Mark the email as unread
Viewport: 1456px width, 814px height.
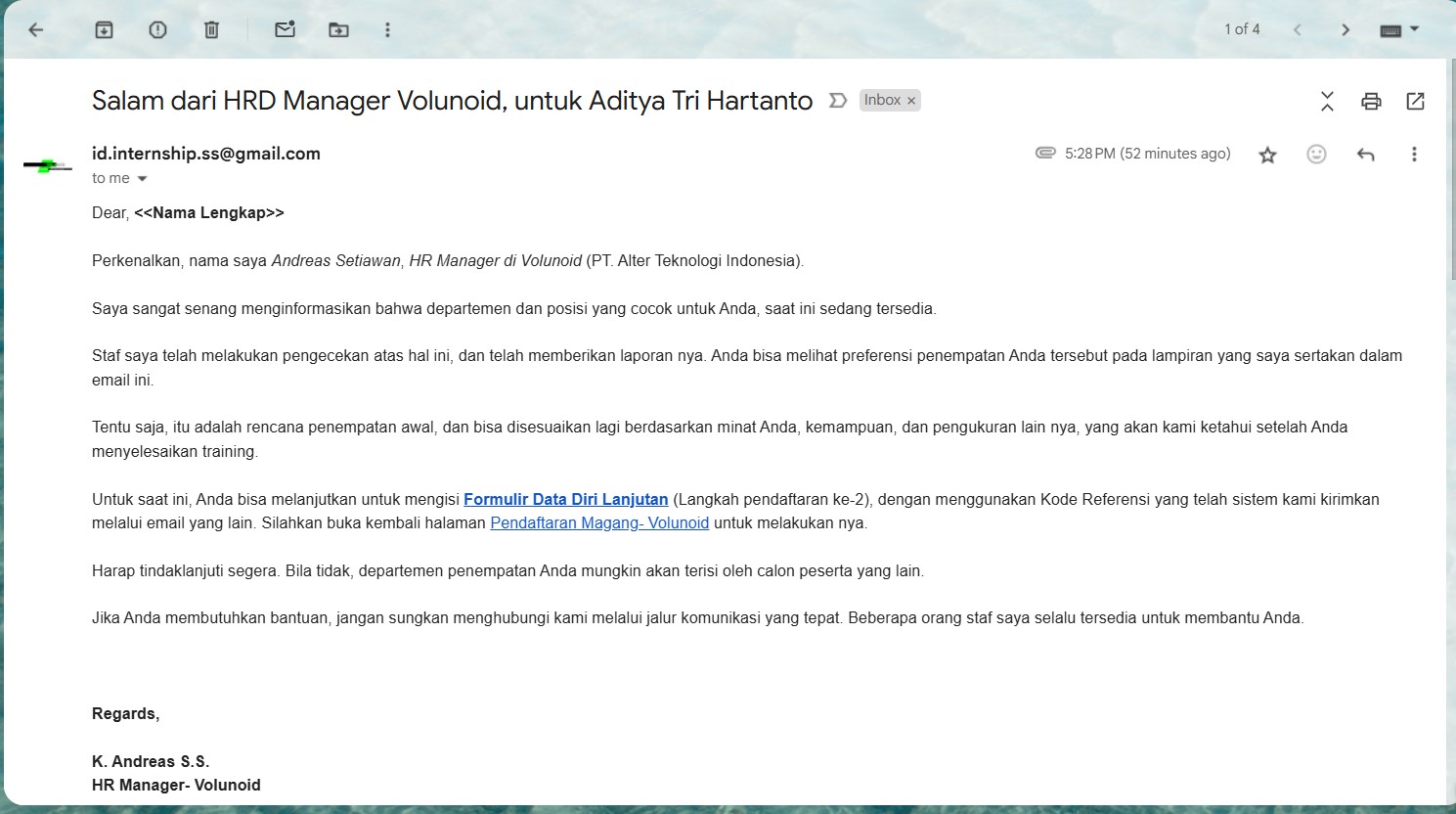pyautogui.click(x=285, y=30)
